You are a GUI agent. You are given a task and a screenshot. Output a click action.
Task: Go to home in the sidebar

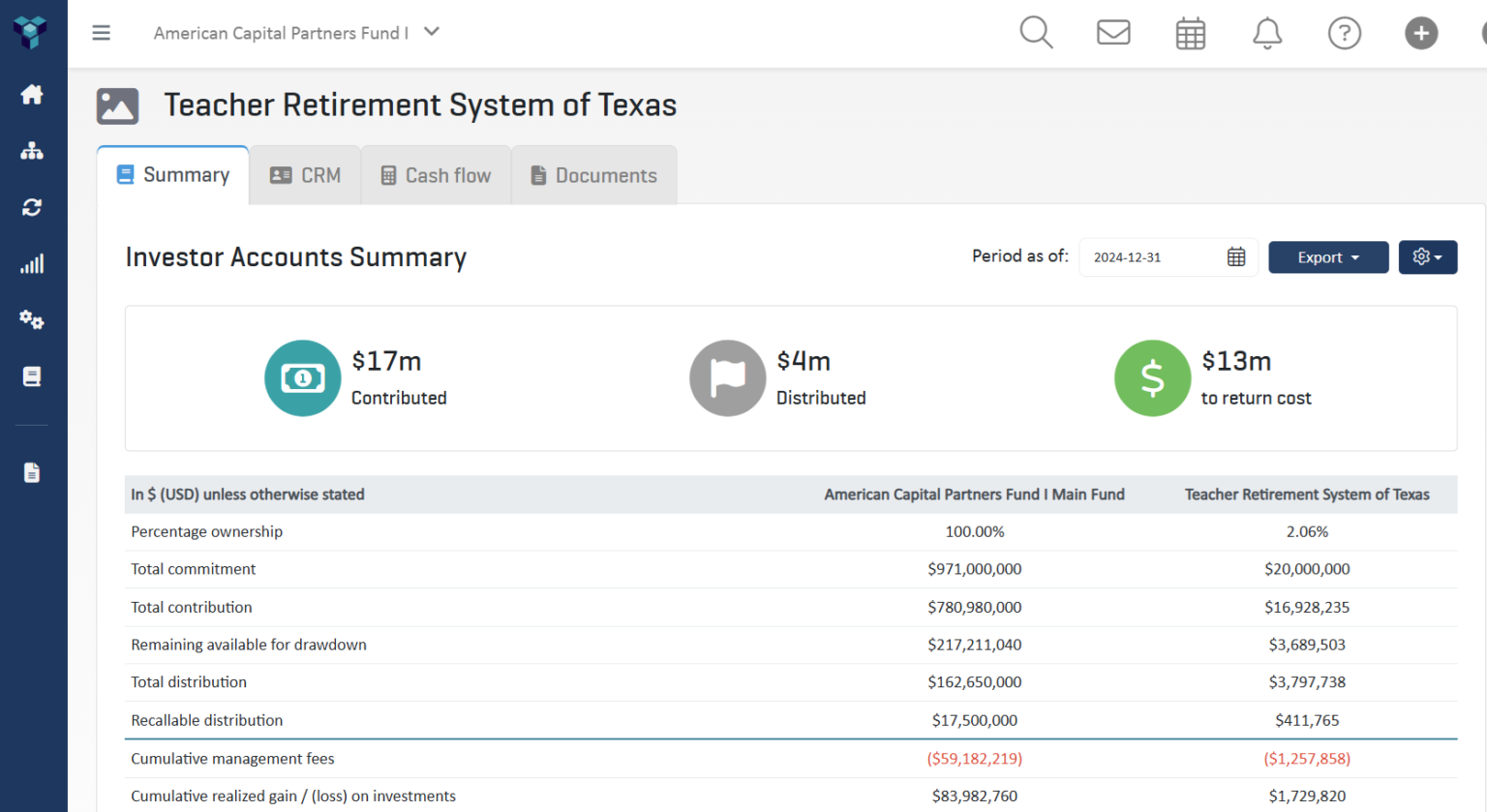[x=32, y=95]
